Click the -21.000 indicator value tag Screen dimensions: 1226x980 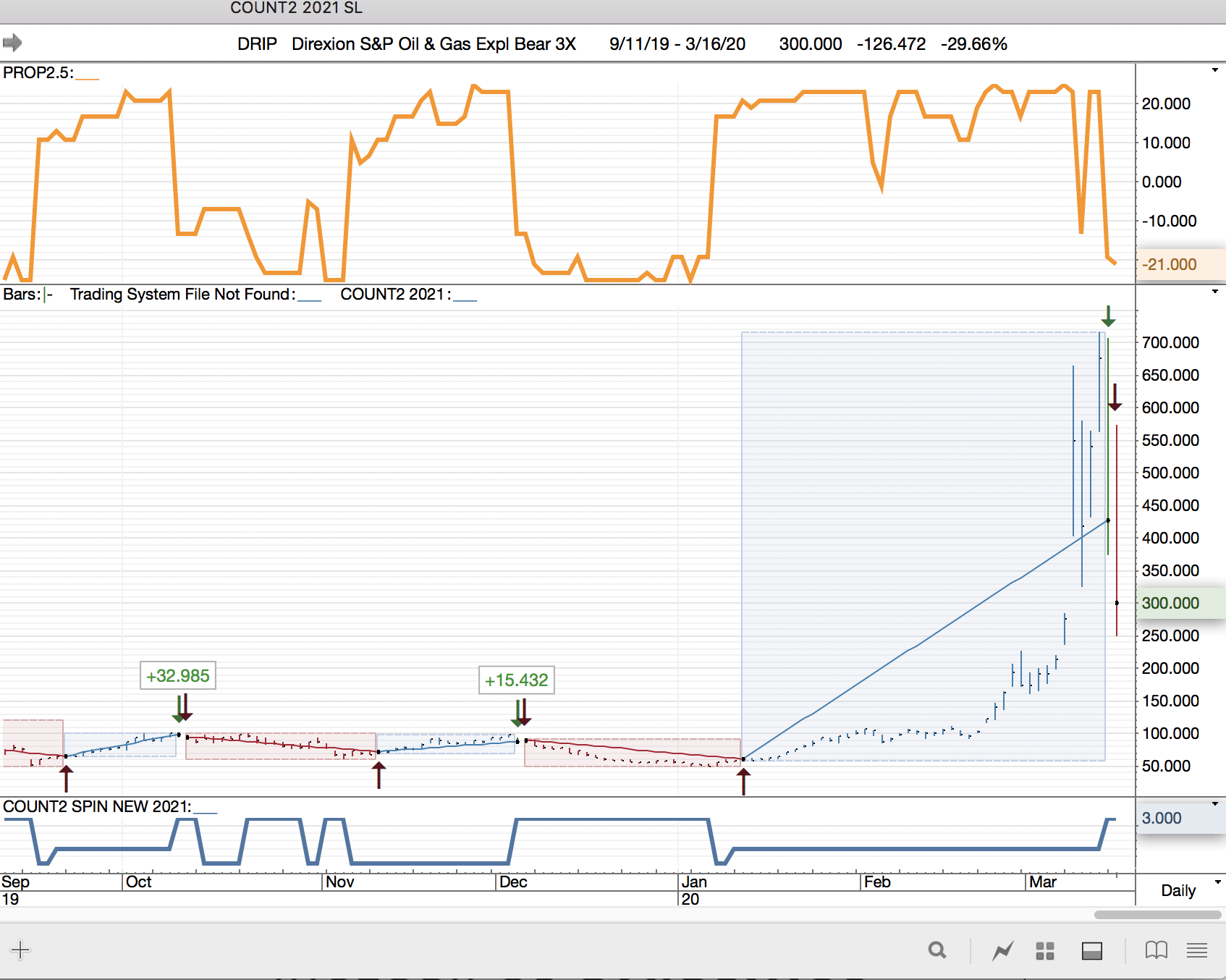click(1181, 264)
